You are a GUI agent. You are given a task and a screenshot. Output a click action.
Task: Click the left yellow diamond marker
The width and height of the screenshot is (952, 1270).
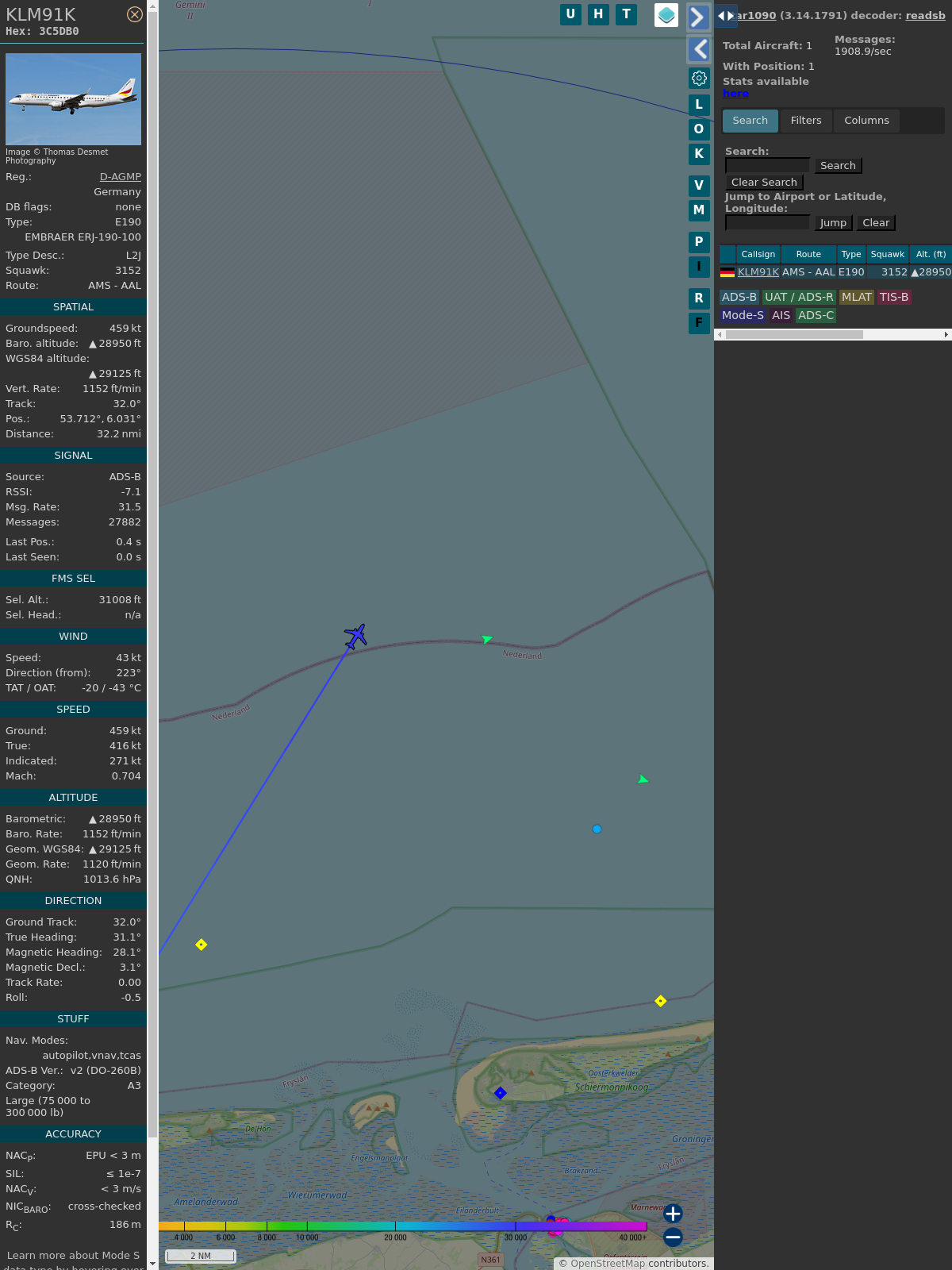coord(202,945)
